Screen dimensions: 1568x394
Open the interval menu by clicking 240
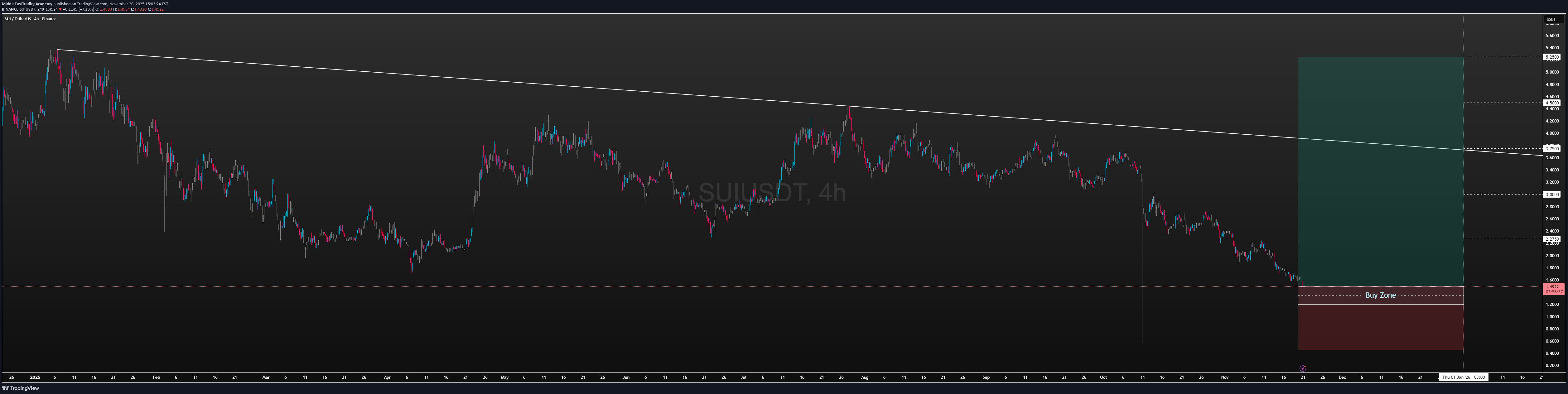point(41,9)
